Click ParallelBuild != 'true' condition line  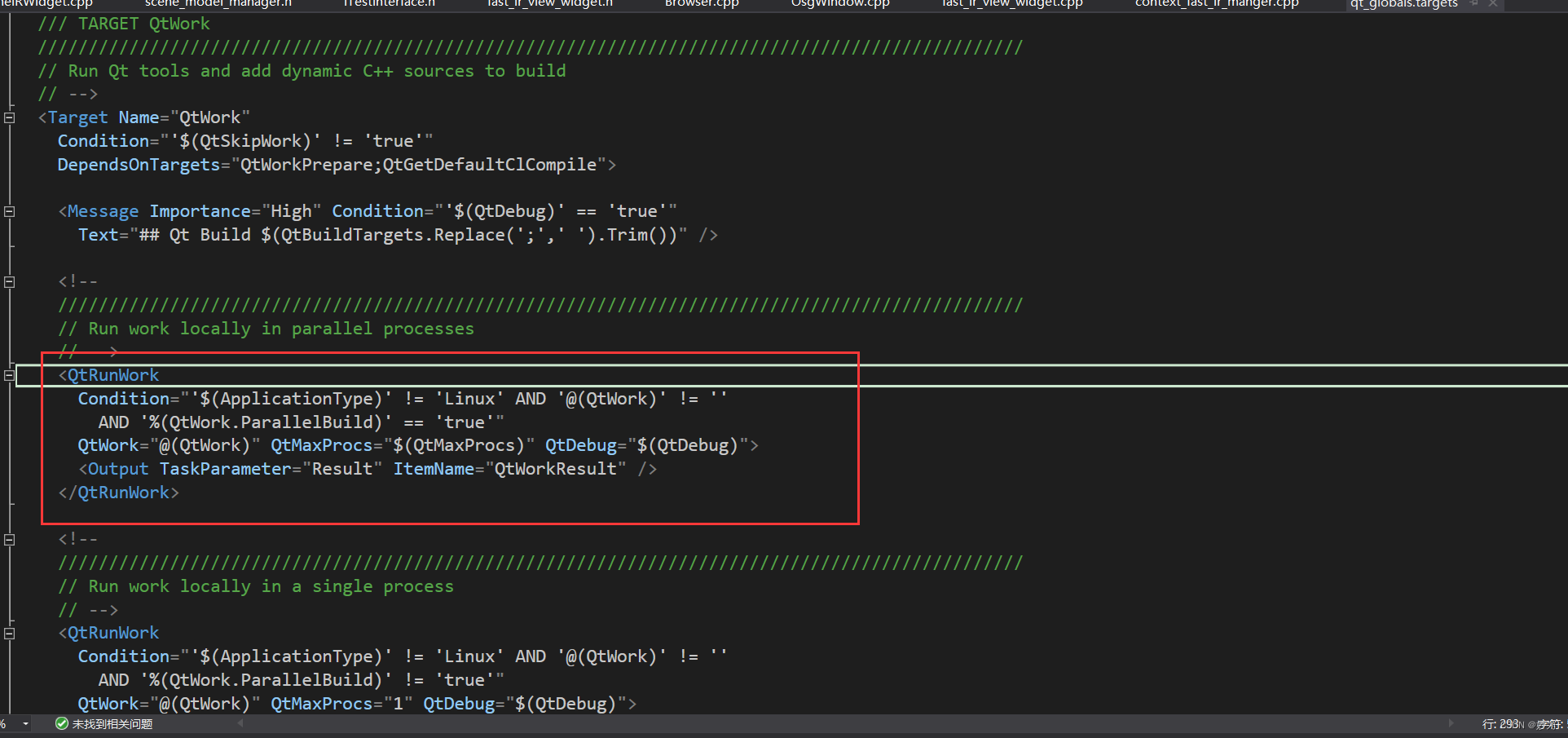pos(302,680)
